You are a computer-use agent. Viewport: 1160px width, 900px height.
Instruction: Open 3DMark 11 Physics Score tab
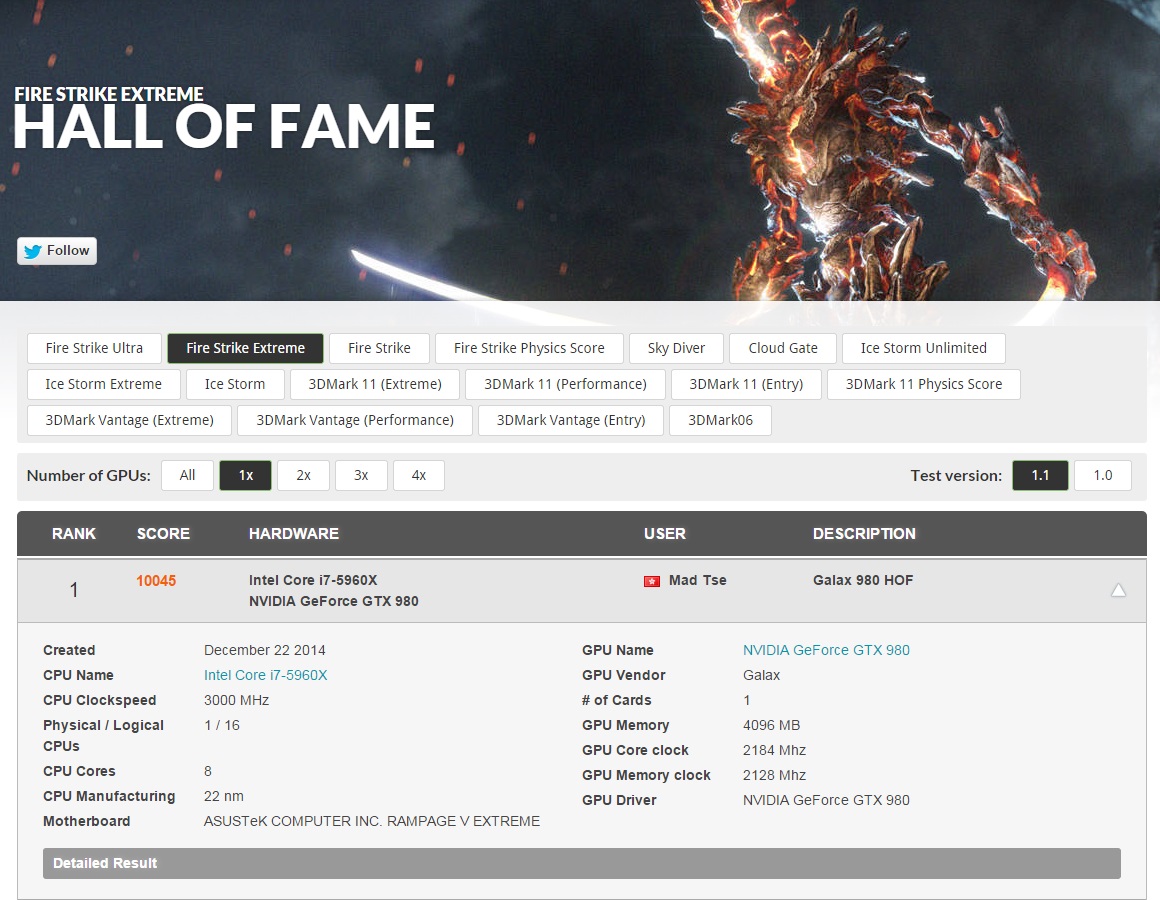[924, 385]
